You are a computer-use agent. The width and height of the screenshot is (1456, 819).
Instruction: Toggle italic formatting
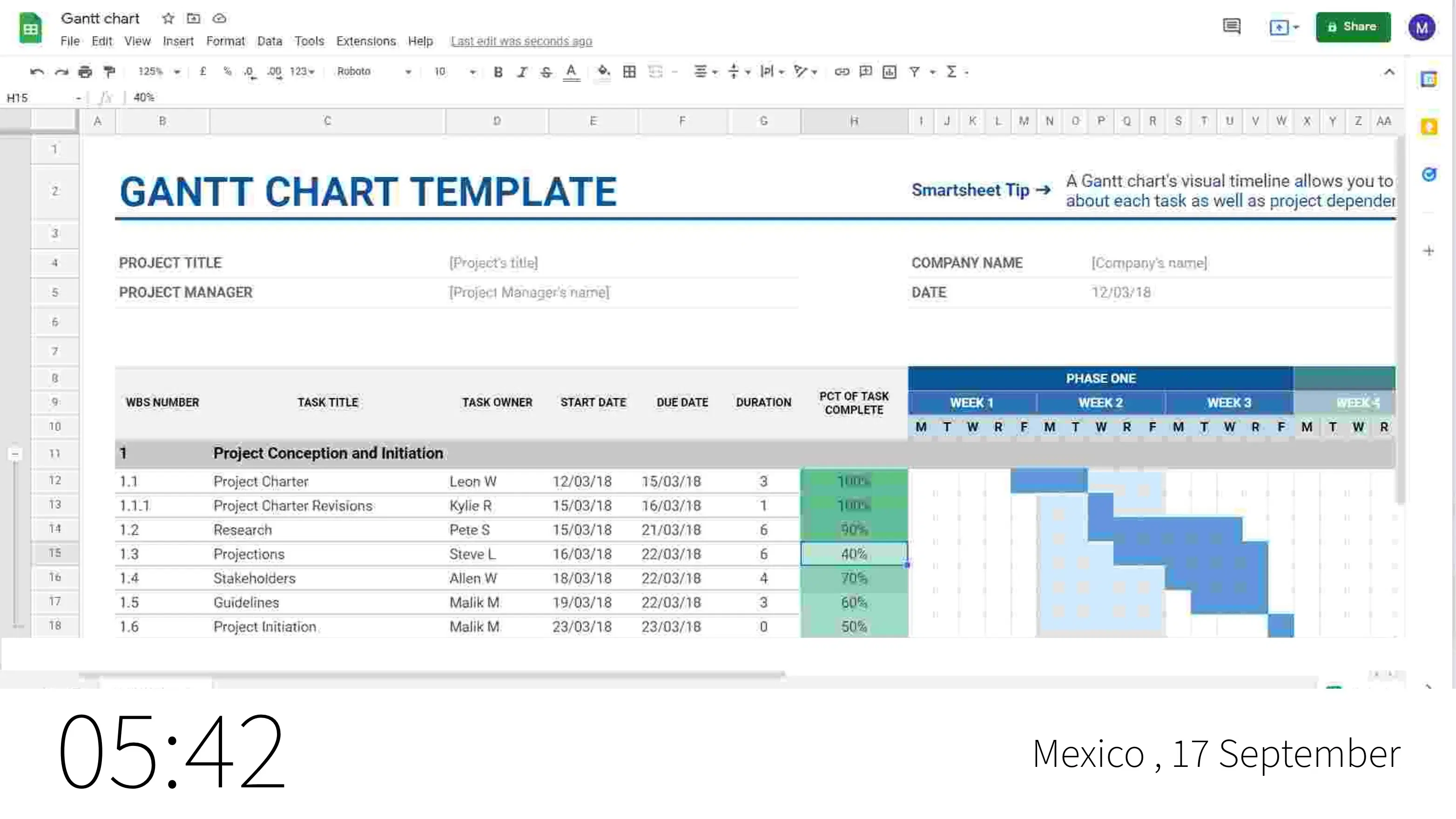click(522, 72)
